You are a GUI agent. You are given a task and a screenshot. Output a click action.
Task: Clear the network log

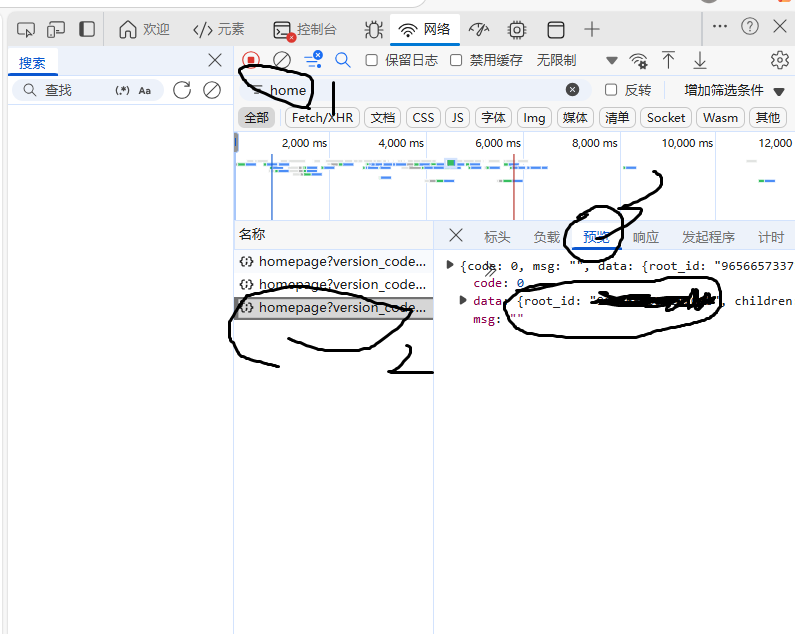(282, 60)
